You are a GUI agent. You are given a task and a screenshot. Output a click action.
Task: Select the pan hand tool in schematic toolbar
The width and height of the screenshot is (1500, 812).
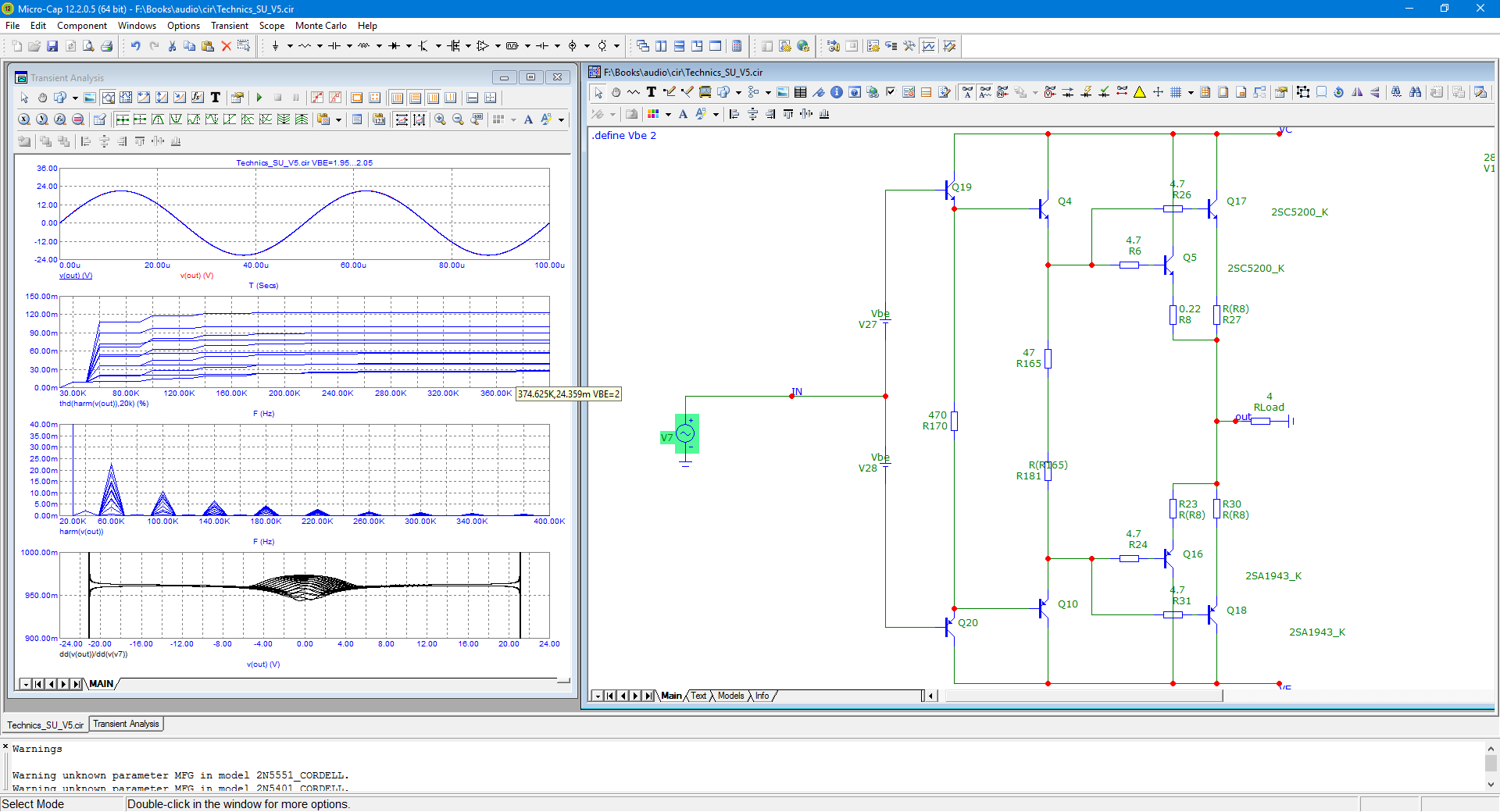coord(616,92)
